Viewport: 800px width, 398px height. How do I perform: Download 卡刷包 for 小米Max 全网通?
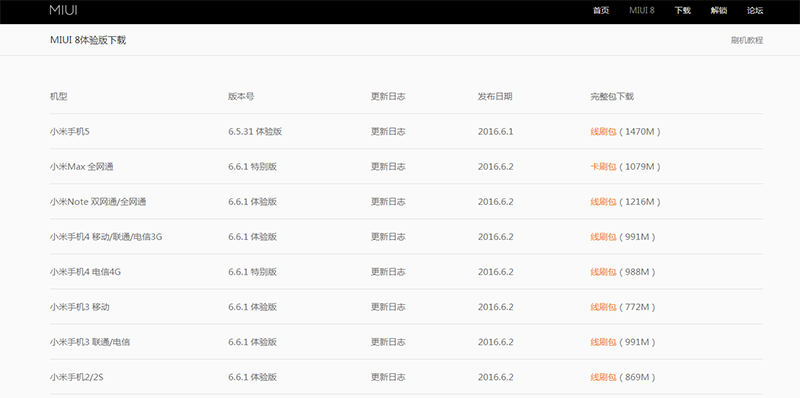click(604, 167)
